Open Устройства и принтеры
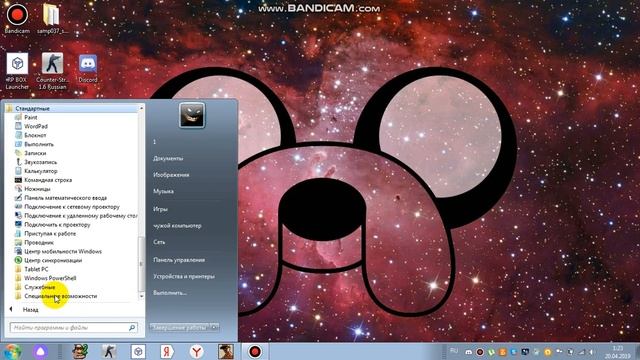Viewport: 640px width, 360px height. pos(184,277)
